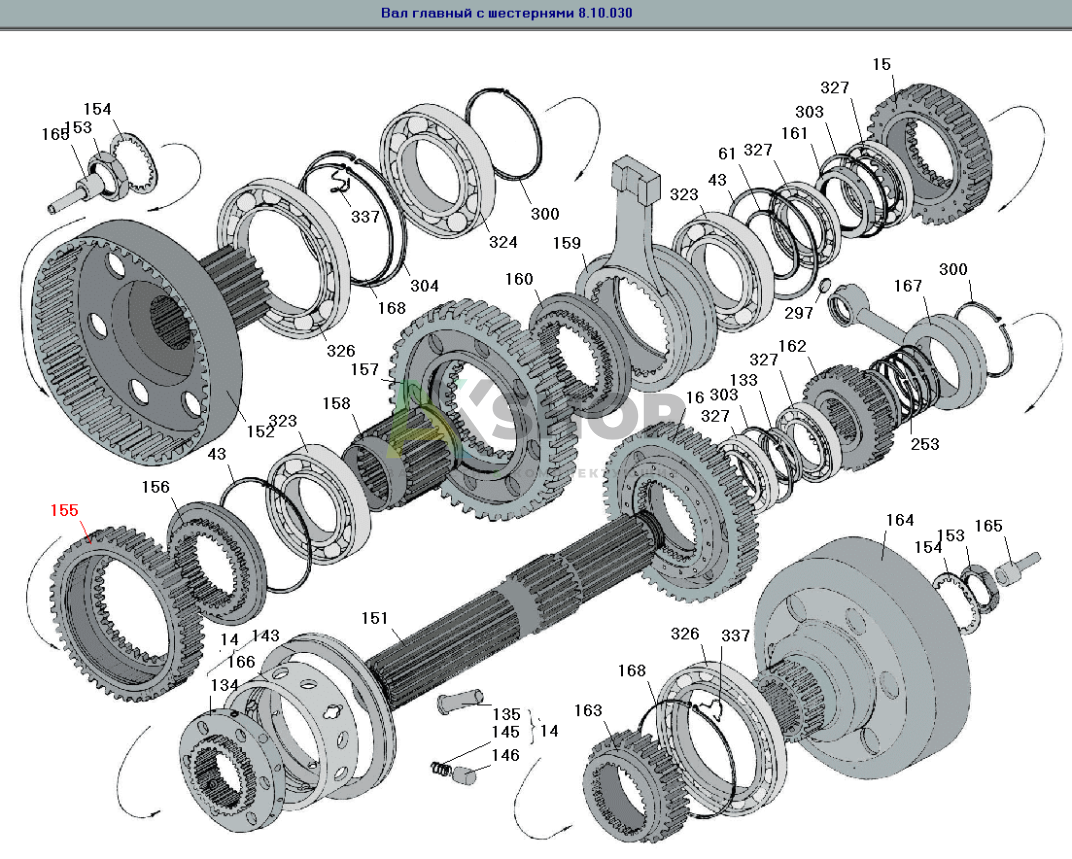Viewport: 1072px width, 859px height.
Task: Select part label 152 on ring gear
Action: [260, 432]
